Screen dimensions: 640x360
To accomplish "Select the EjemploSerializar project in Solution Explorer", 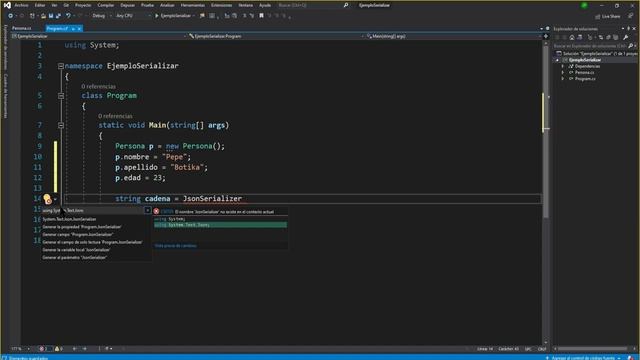I will 585,60.
